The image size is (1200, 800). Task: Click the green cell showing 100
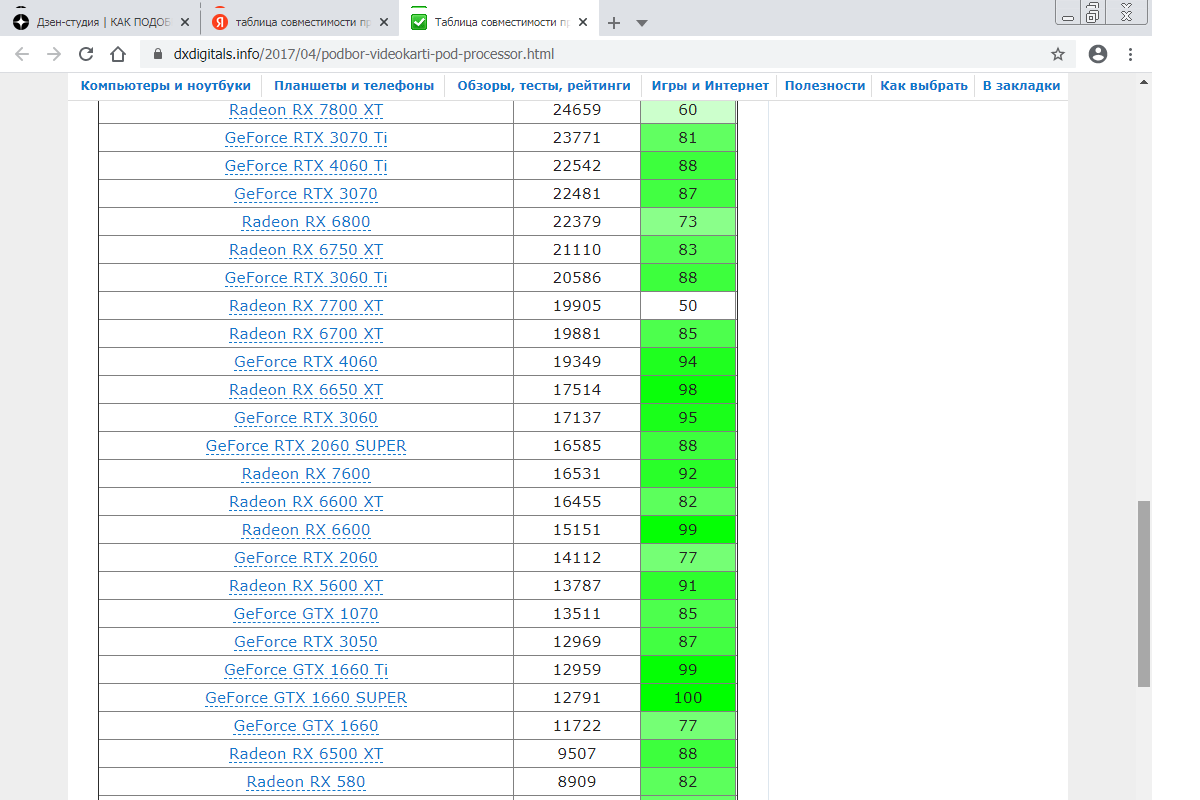coord(688,698)
